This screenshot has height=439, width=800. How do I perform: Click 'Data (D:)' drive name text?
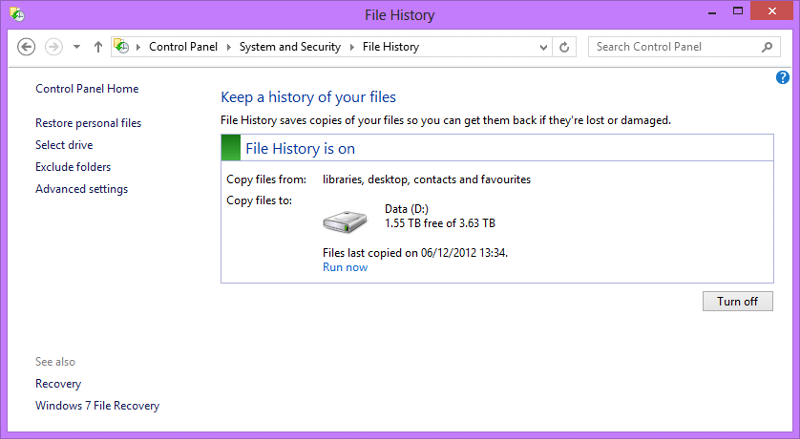(407, 209)
